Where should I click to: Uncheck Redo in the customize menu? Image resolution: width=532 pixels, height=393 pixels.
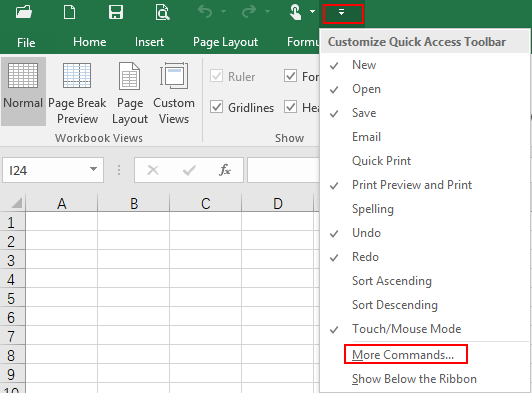tap(424, 257)
